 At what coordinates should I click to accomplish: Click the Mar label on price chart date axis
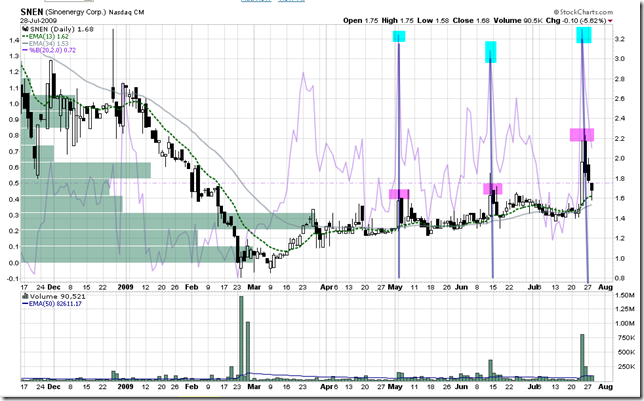point(254,287)
